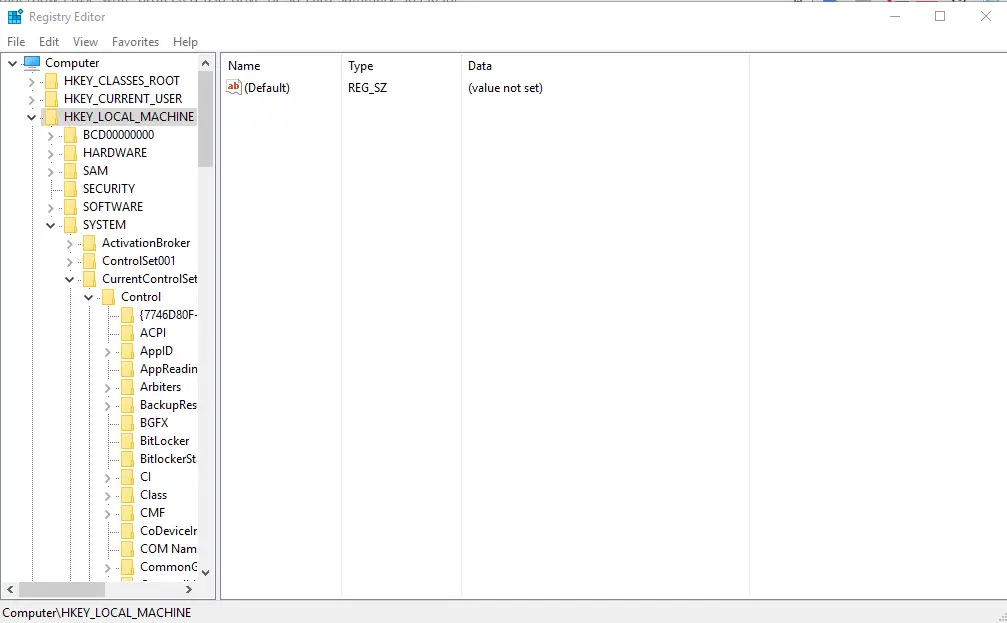
Task: Click the tree vertical scrollbar thumb
Action: (x=206, y=119)
